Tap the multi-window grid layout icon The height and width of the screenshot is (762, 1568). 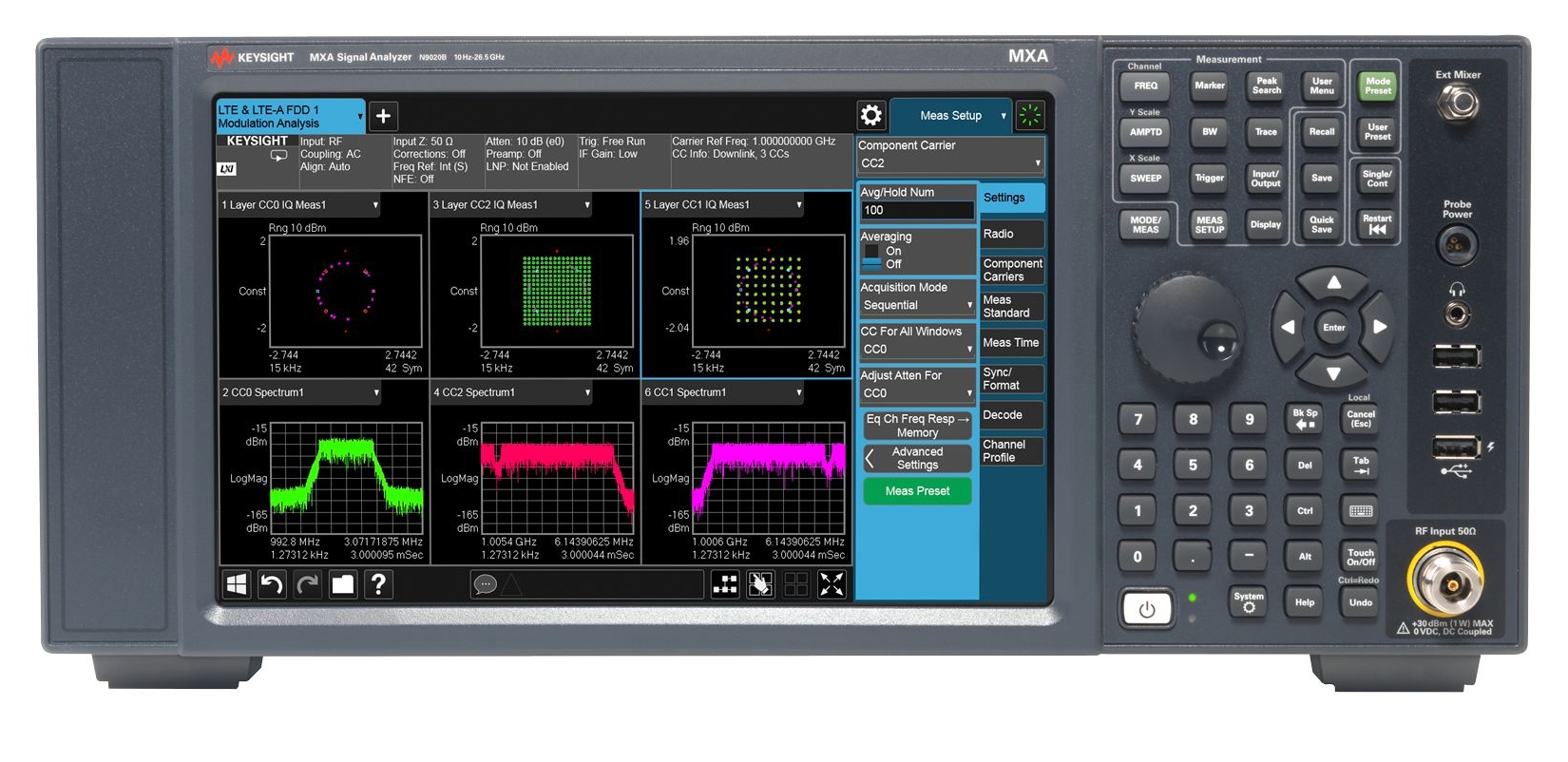[x=796, y=584]
